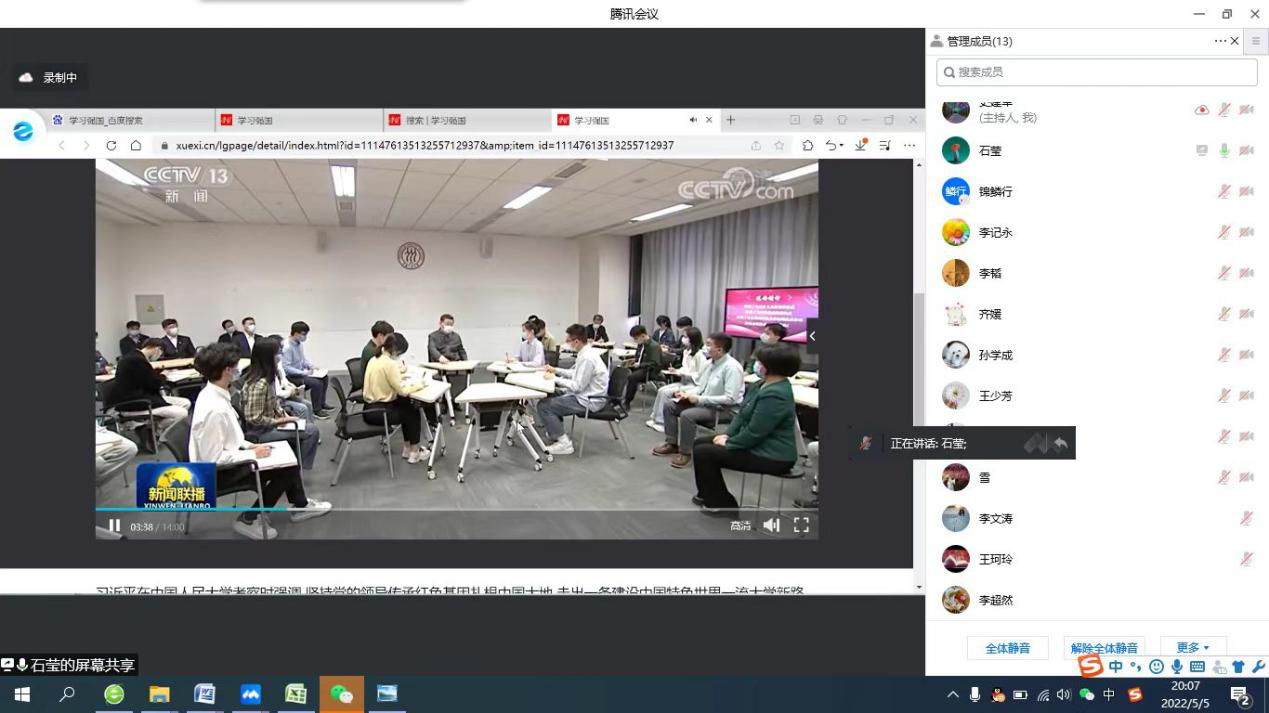Toggle 石莹's green microphone

coord(1224,150)
